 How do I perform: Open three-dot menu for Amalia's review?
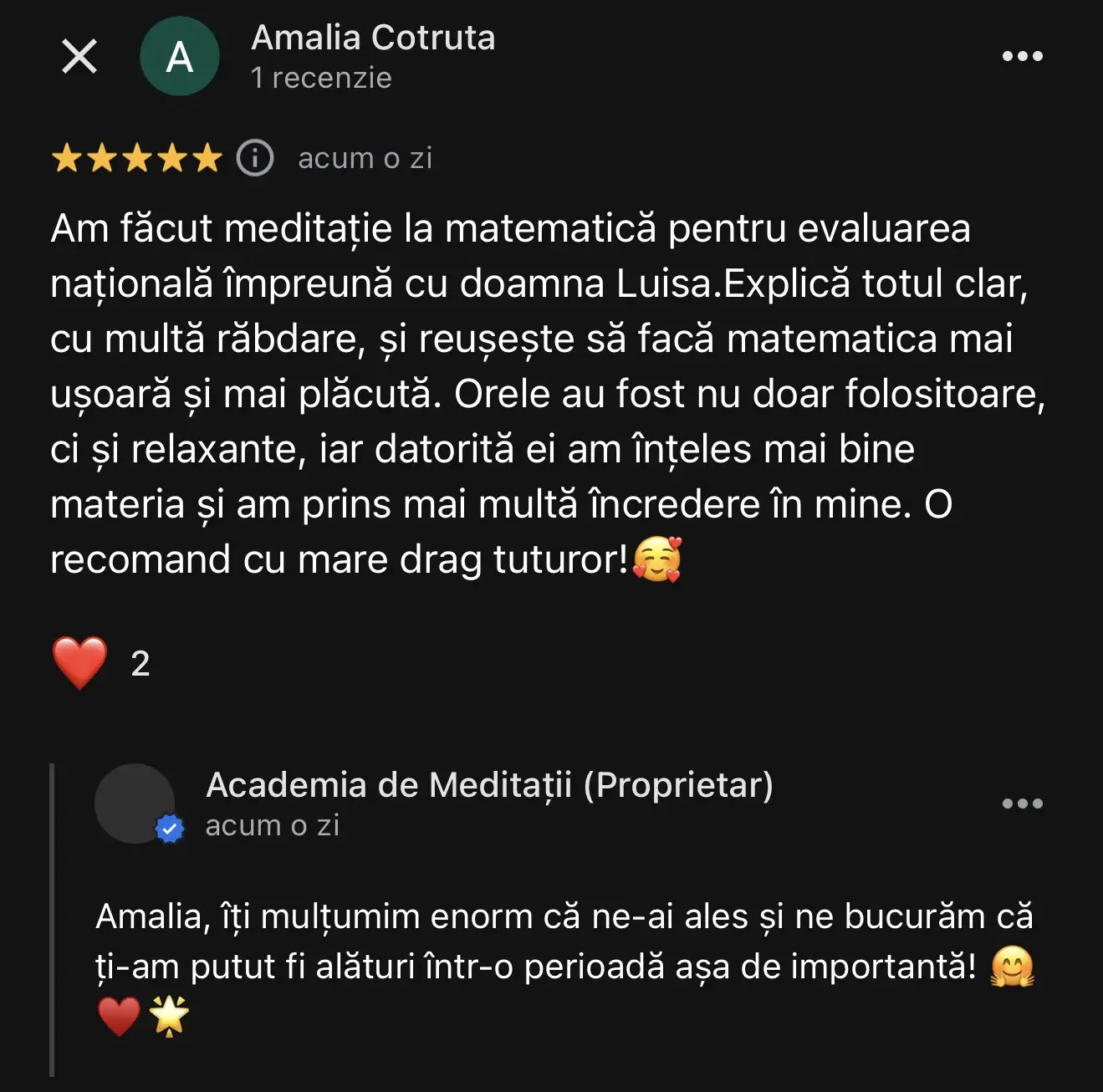(x=1022, y=57)
